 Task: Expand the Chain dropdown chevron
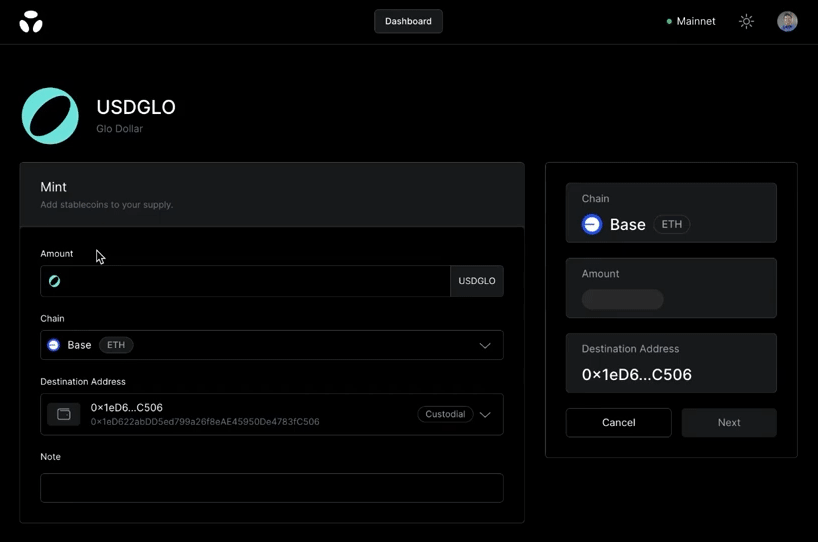click(x=485, y=345)
